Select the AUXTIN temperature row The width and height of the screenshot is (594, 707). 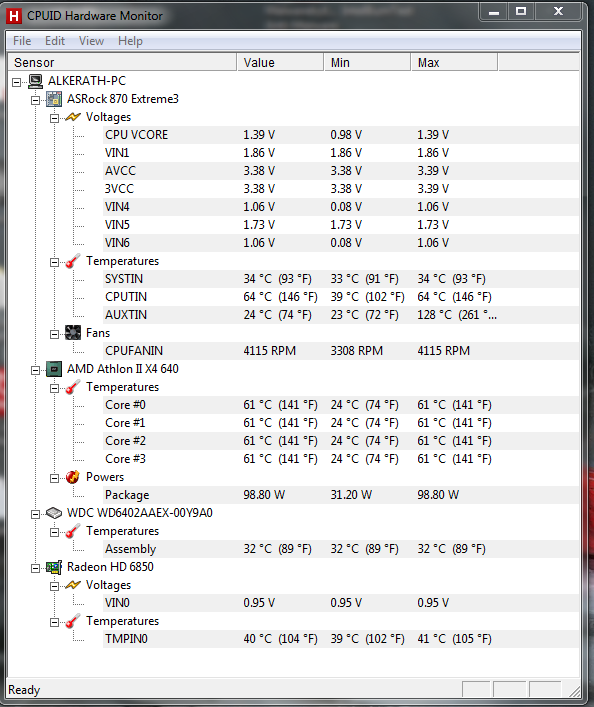click(x=341, y=315)
